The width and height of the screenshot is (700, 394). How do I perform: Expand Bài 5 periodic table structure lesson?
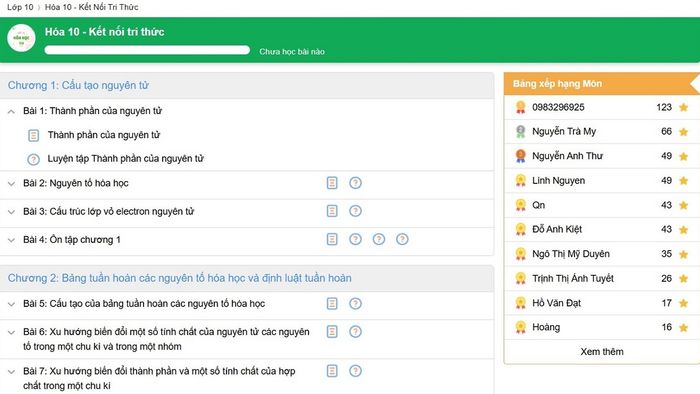[x=11, y=304]
